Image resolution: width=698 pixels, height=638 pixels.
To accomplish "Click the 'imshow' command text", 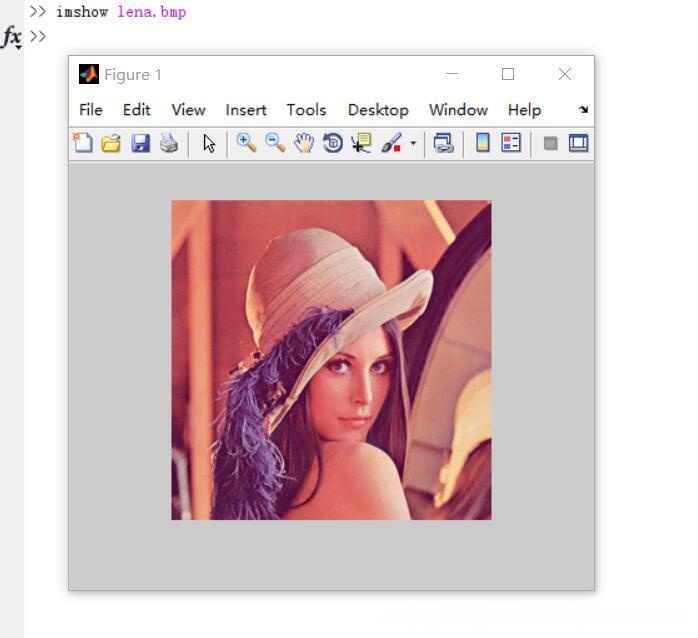I will (82, 12).
